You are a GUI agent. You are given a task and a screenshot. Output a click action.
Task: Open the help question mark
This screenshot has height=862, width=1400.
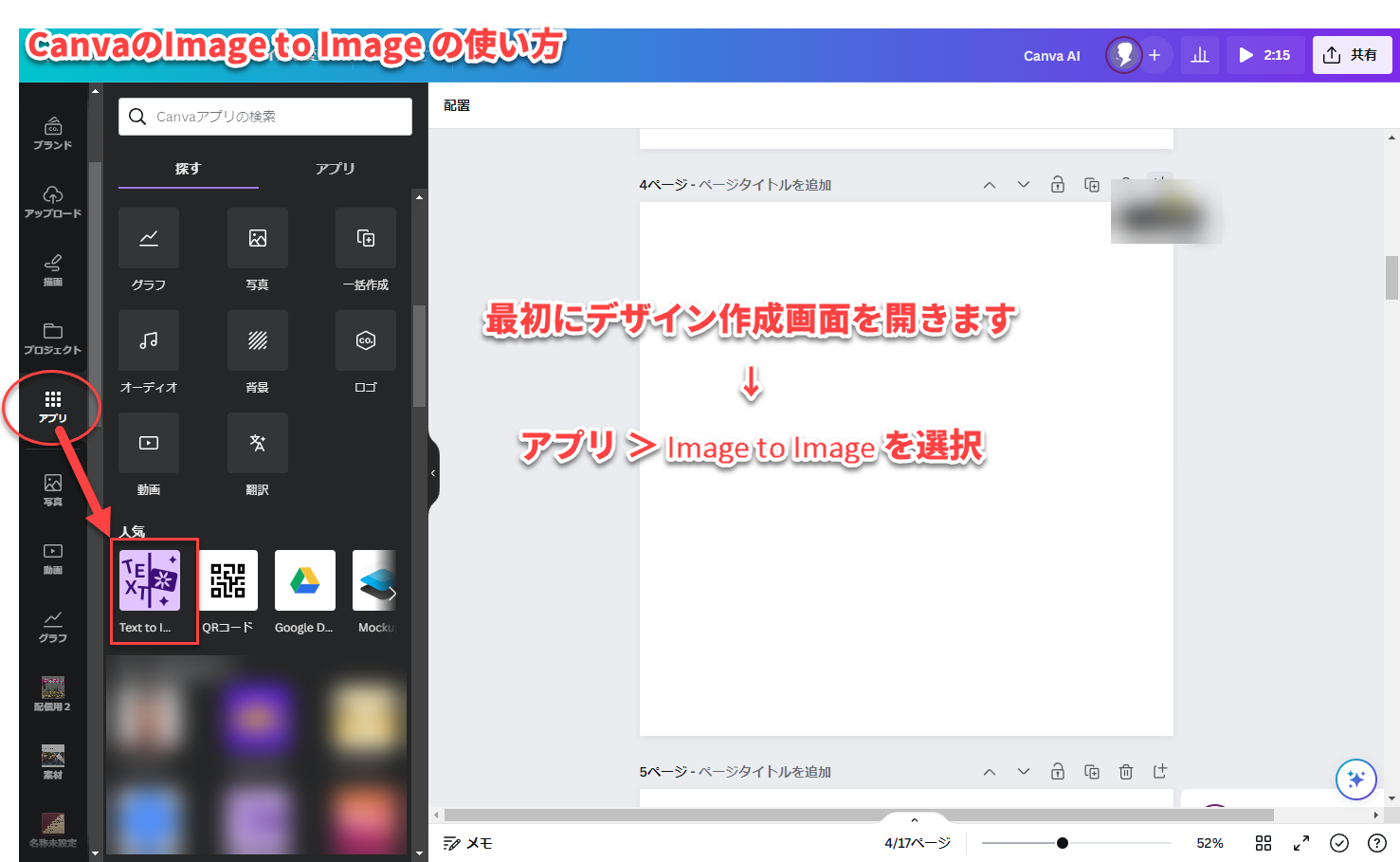pos(1377,843)
